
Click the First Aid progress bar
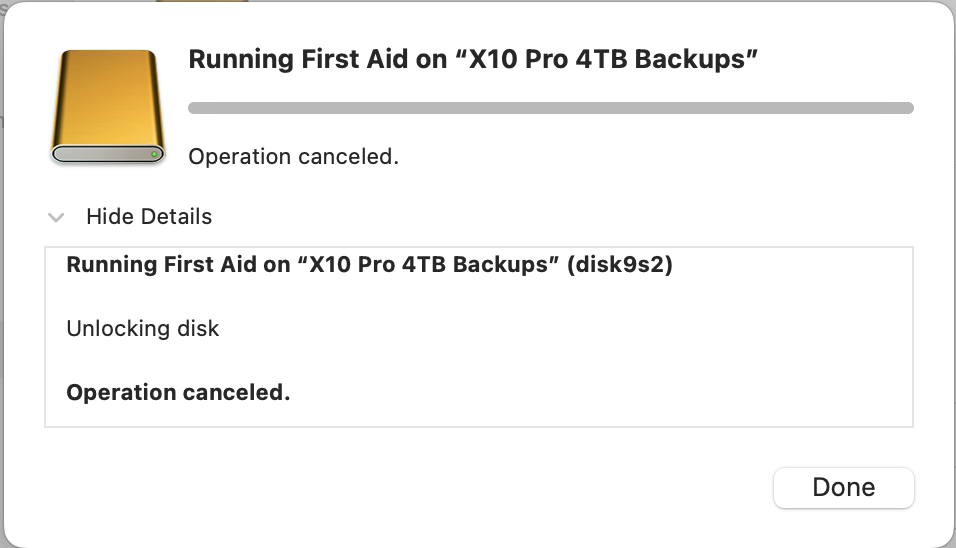pyautogui.click(x=550, y=108)
